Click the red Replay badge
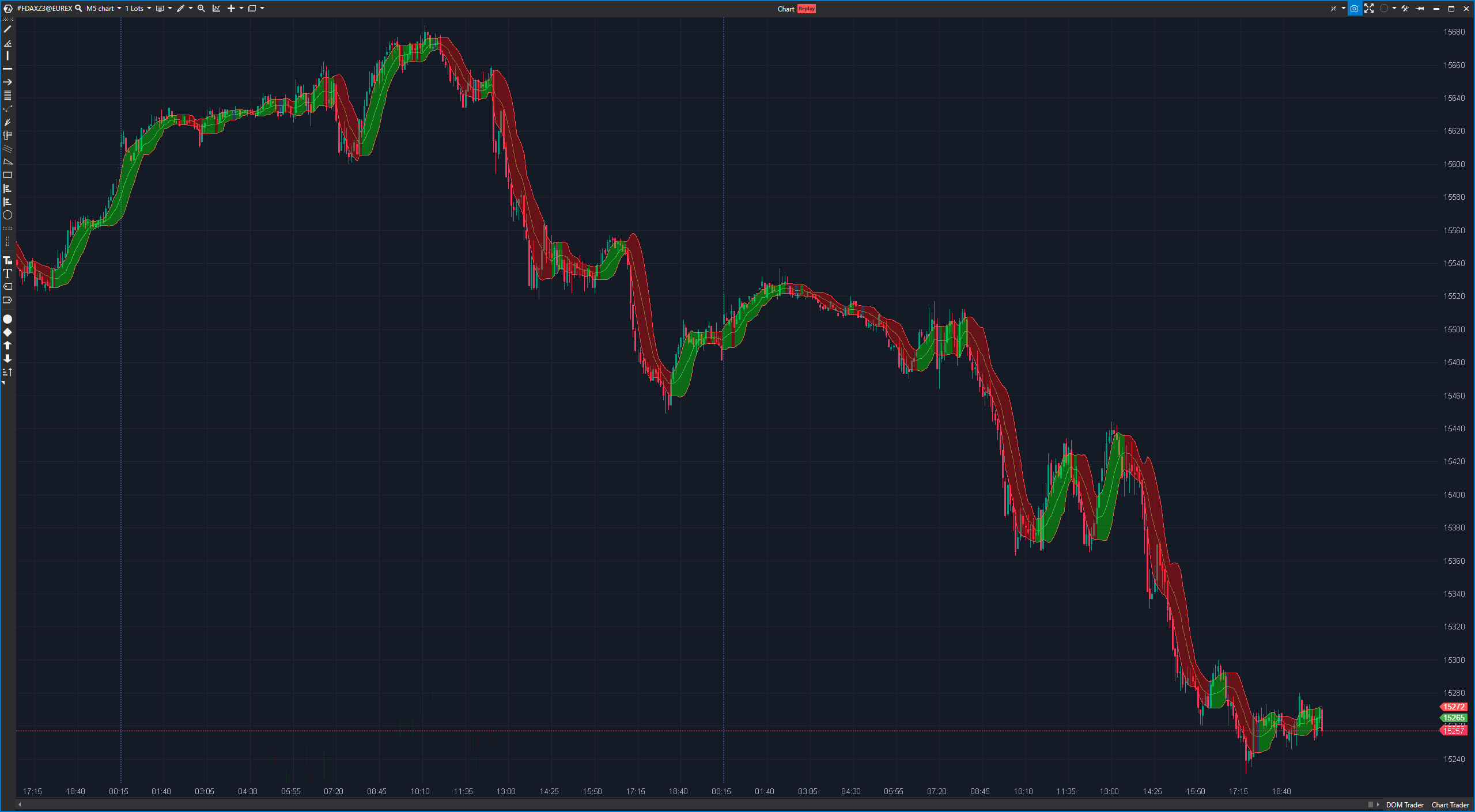This screenshot has height=812, width=1475. click(x=807, y=9)
